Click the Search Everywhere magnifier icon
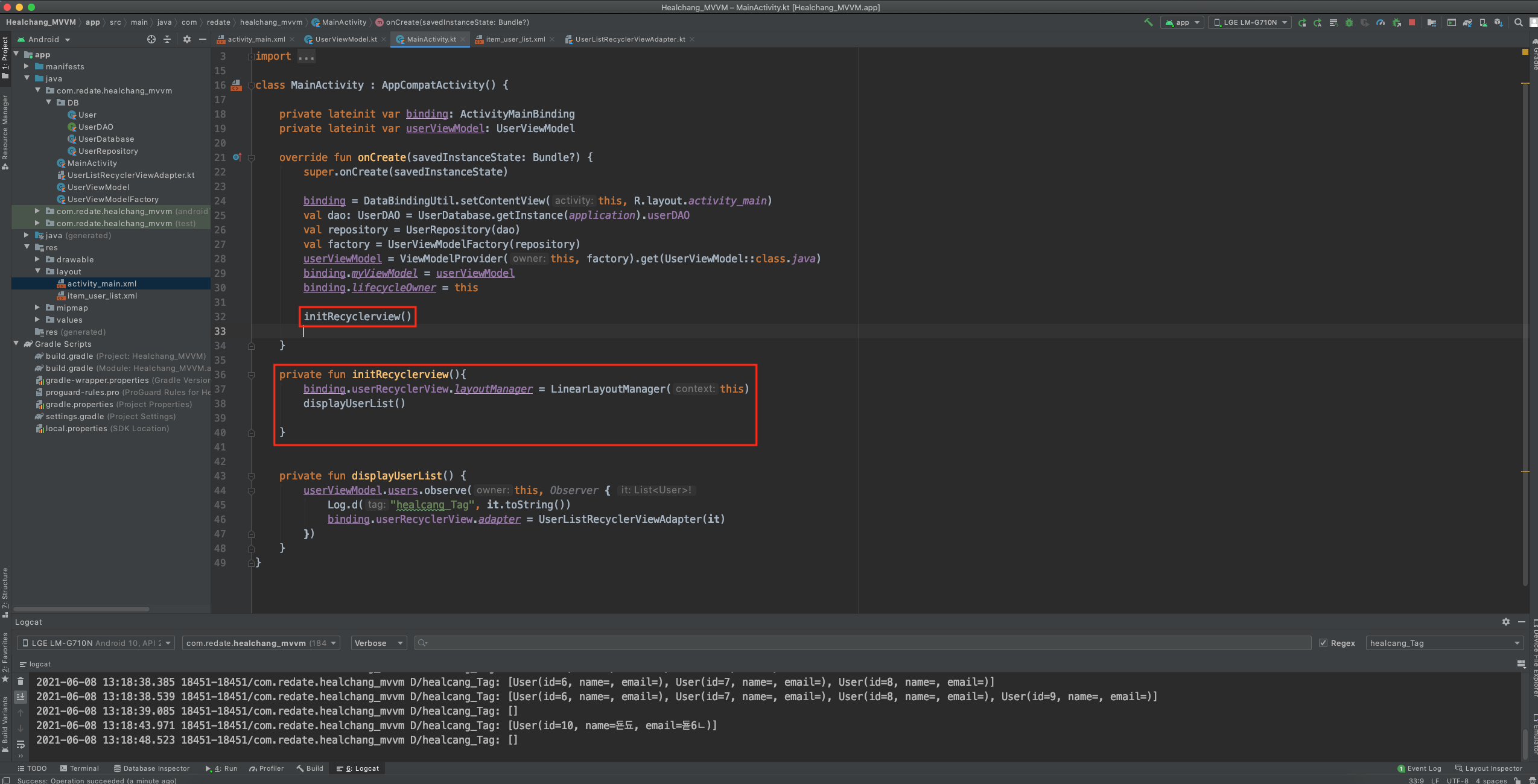This screenshot has width=1538, height=784. 1518,22
